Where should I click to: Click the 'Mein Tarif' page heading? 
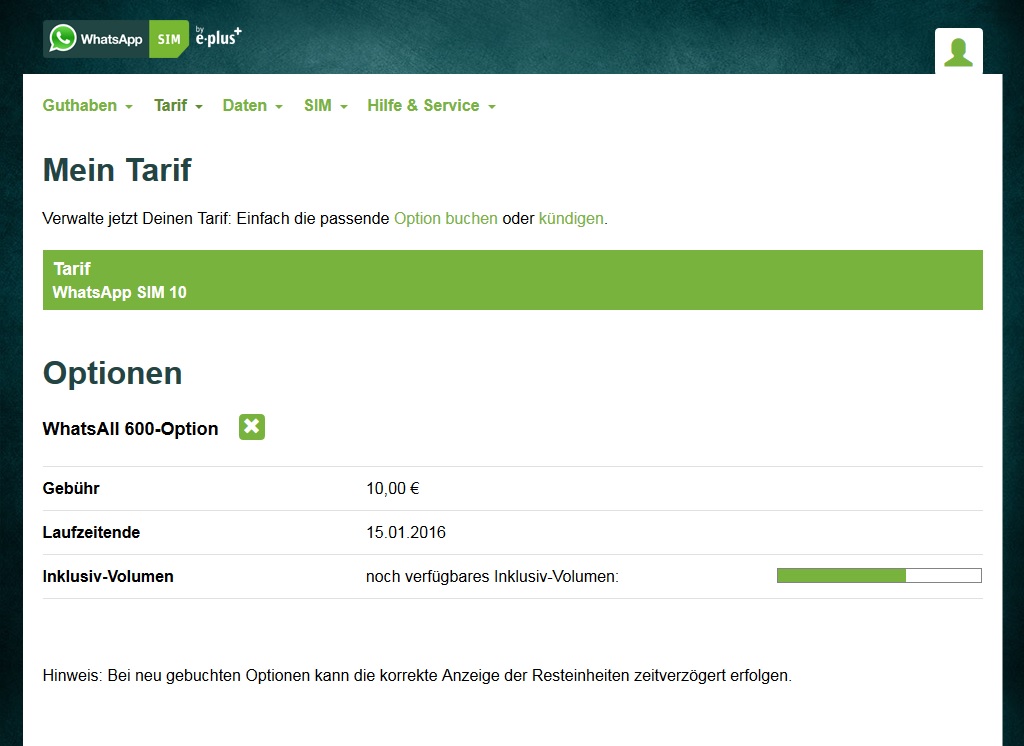coord(117,170)
